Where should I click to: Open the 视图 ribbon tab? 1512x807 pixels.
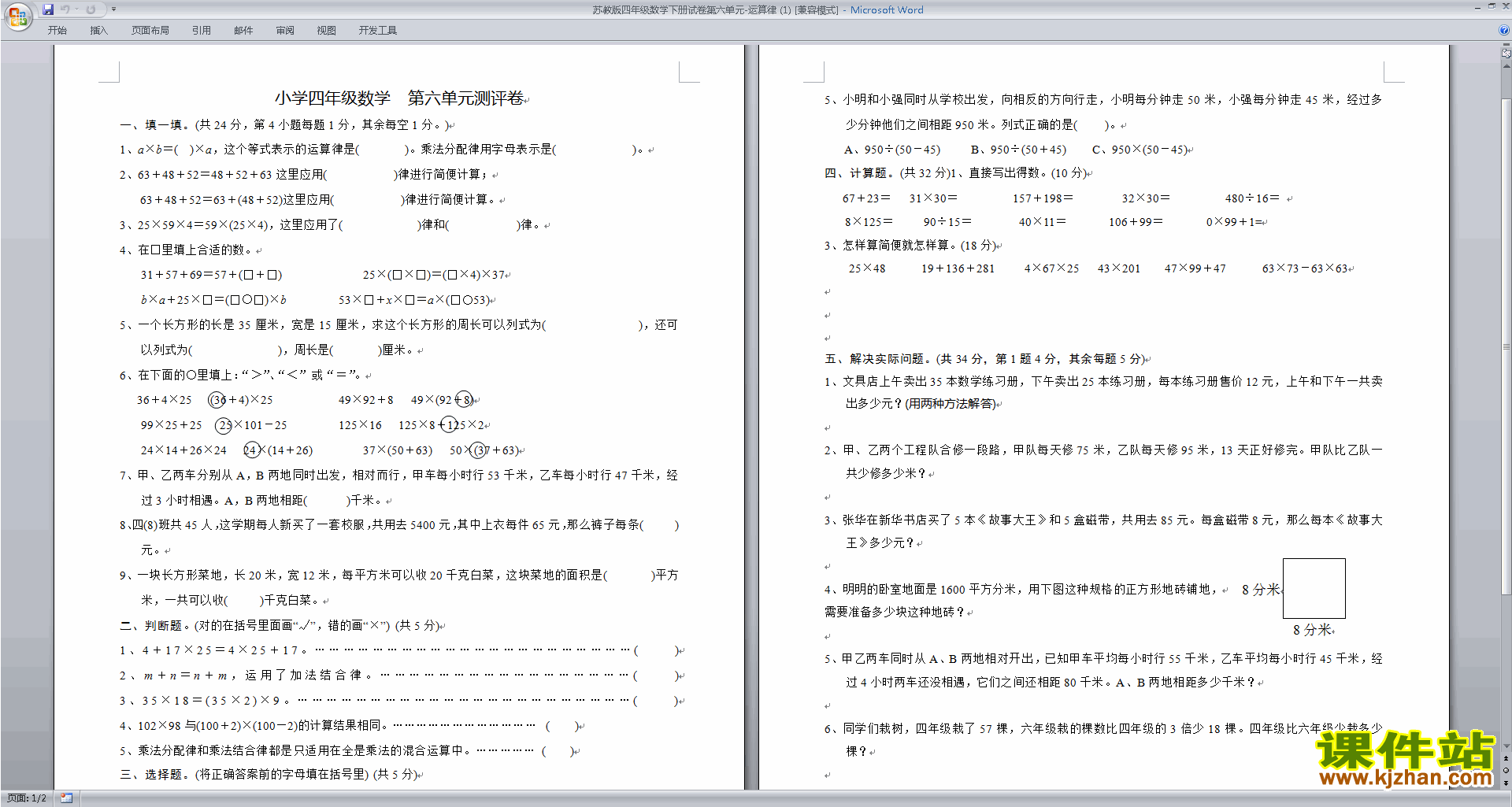pyautogui.click(x=327, y=31)
